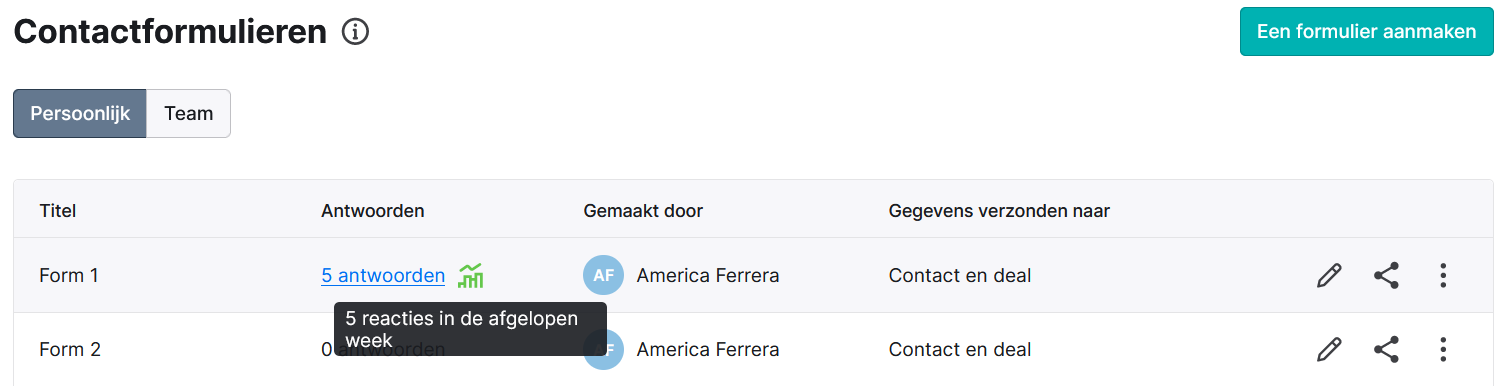Image resolution: width=1503 pixels, height=386 pixels.
Task: Open more options menu for Form 2
Action: [x=1443, y=349]
